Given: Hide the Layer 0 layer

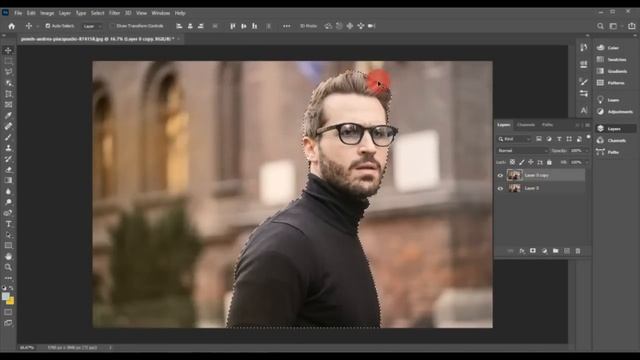Looking at the screenshot, I should tap(500, 189).
